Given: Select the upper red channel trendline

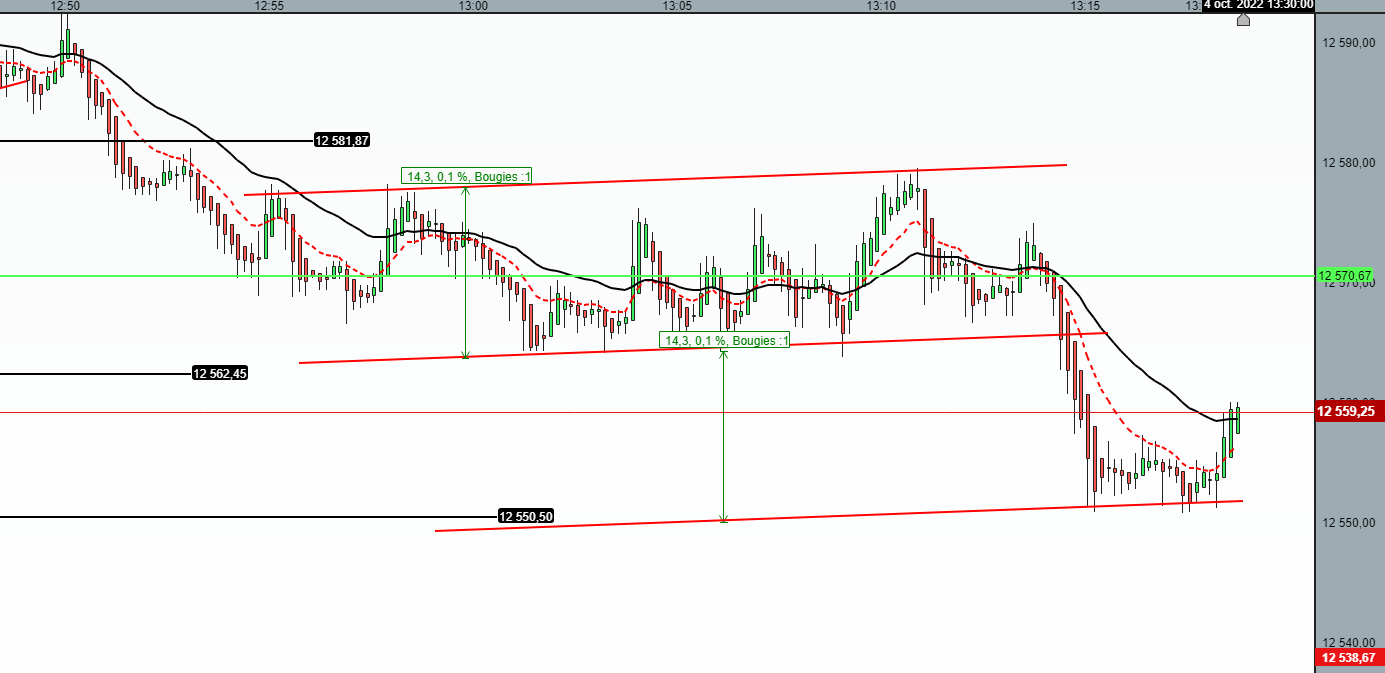Looking at the screenshot, I should pos(655,179).
